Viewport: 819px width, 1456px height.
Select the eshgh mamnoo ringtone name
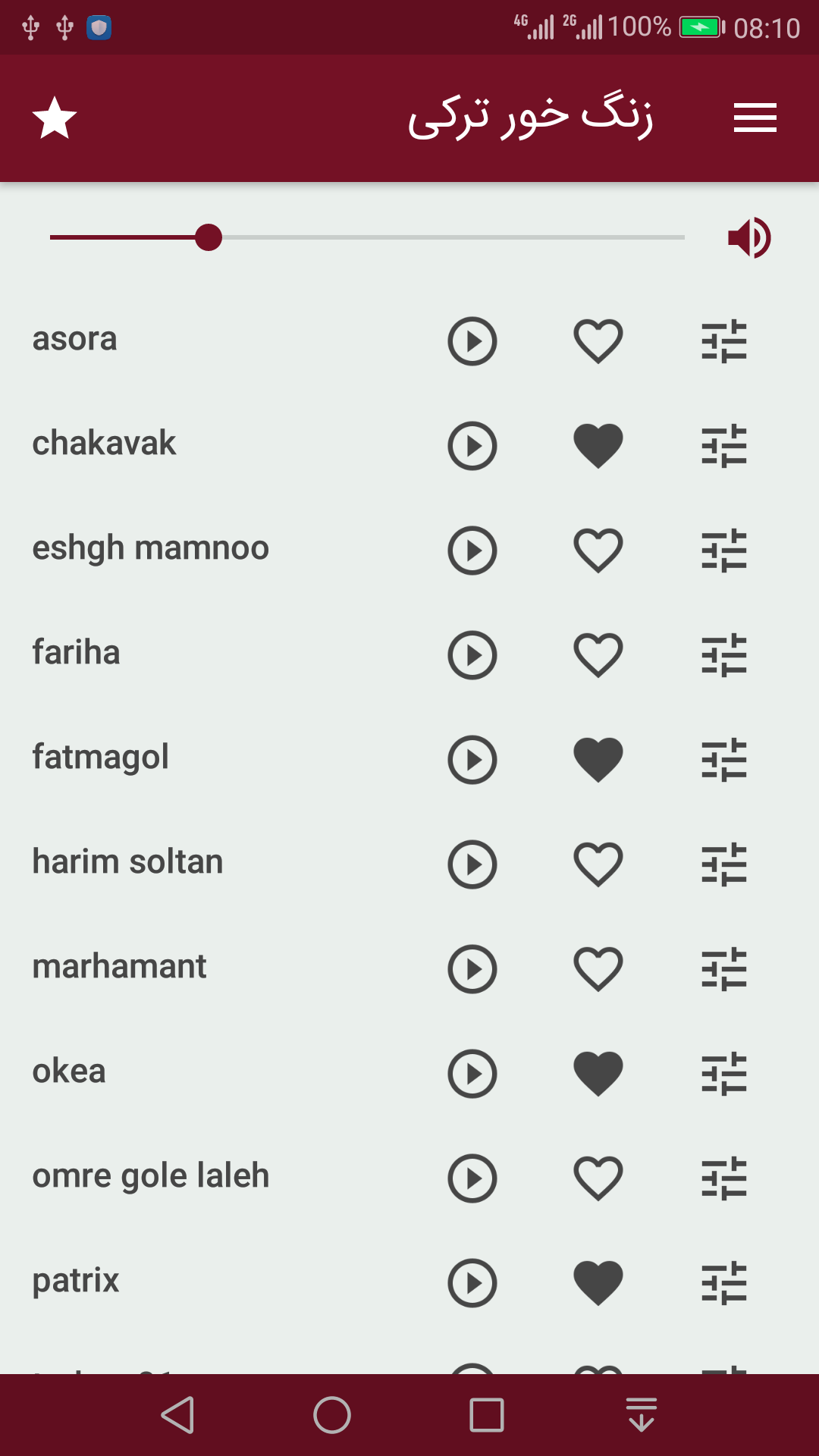pyautogui.click(x=150, y=548)
